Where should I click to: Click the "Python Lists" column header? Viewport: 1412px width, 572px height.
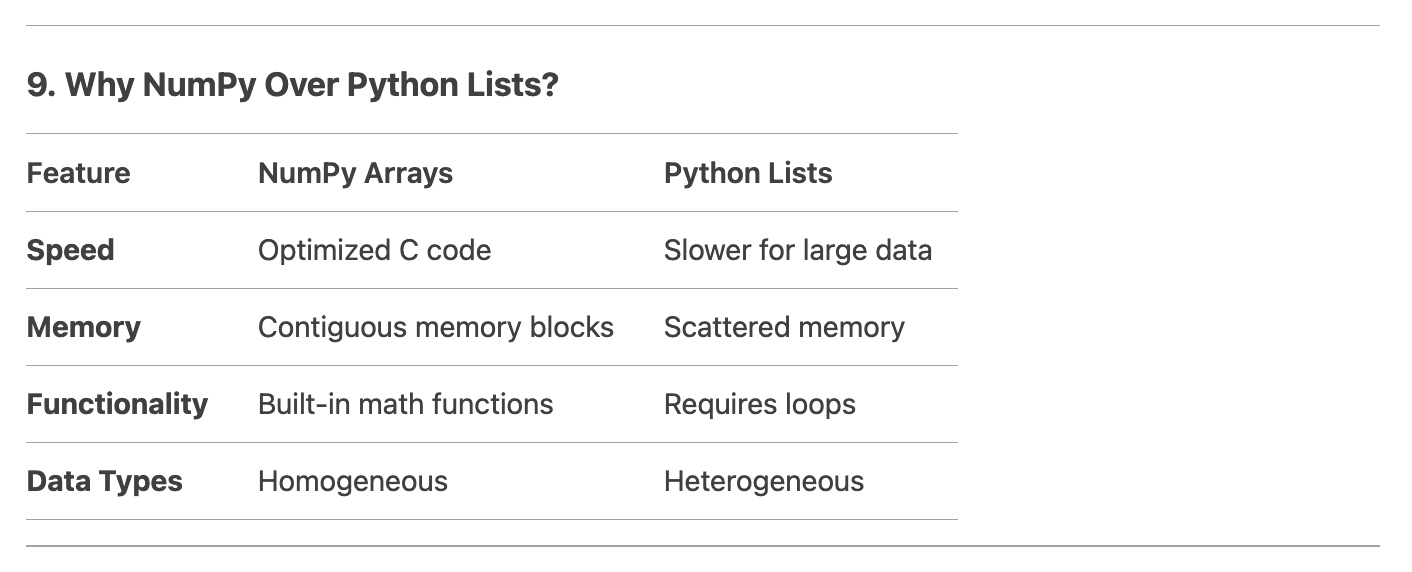pos(747,173)
